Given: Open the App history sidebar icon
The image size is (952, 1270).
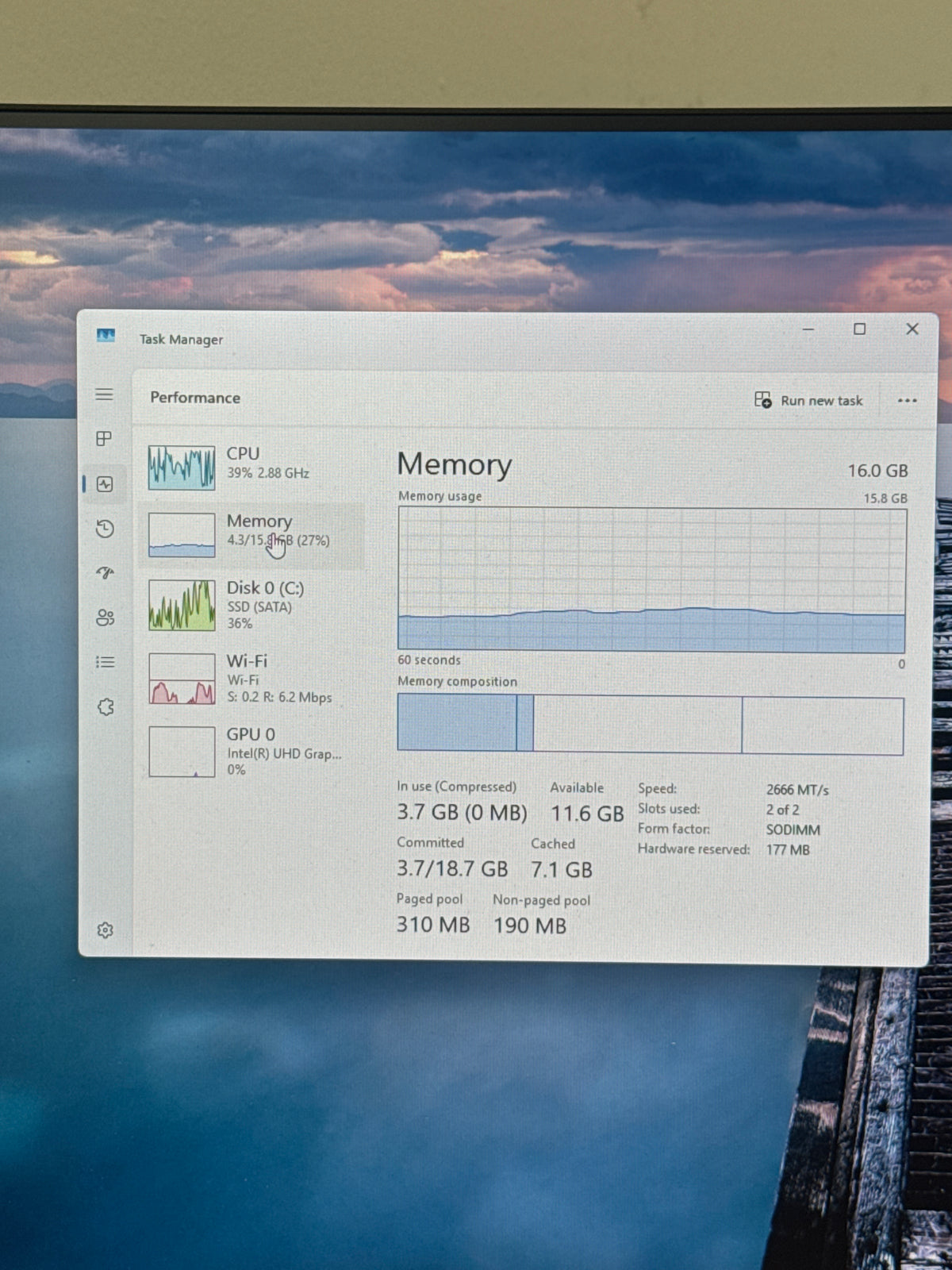Looking at the screenshot, I should tap(105, 529).
